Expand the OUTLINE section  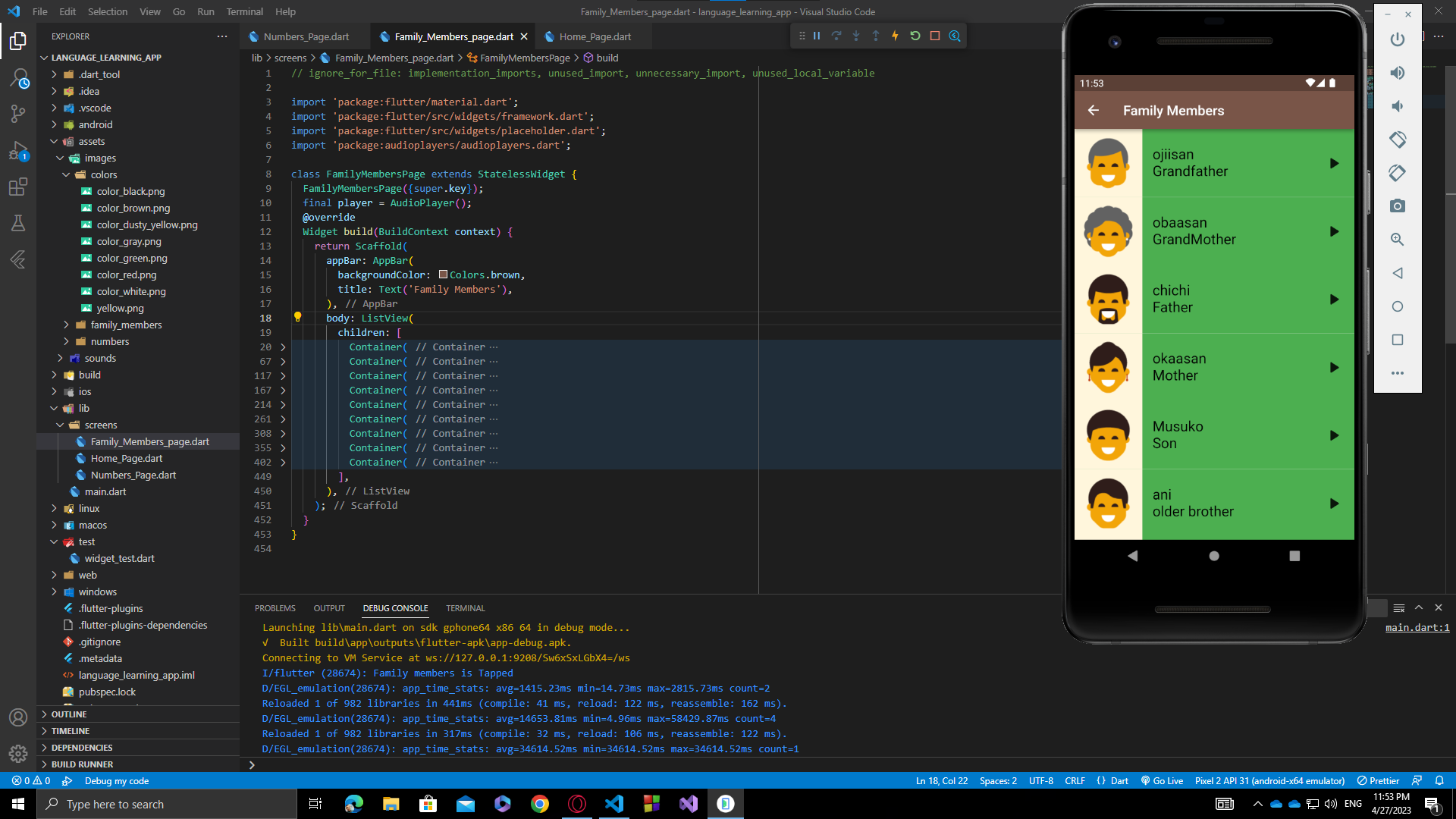(139, 714)
